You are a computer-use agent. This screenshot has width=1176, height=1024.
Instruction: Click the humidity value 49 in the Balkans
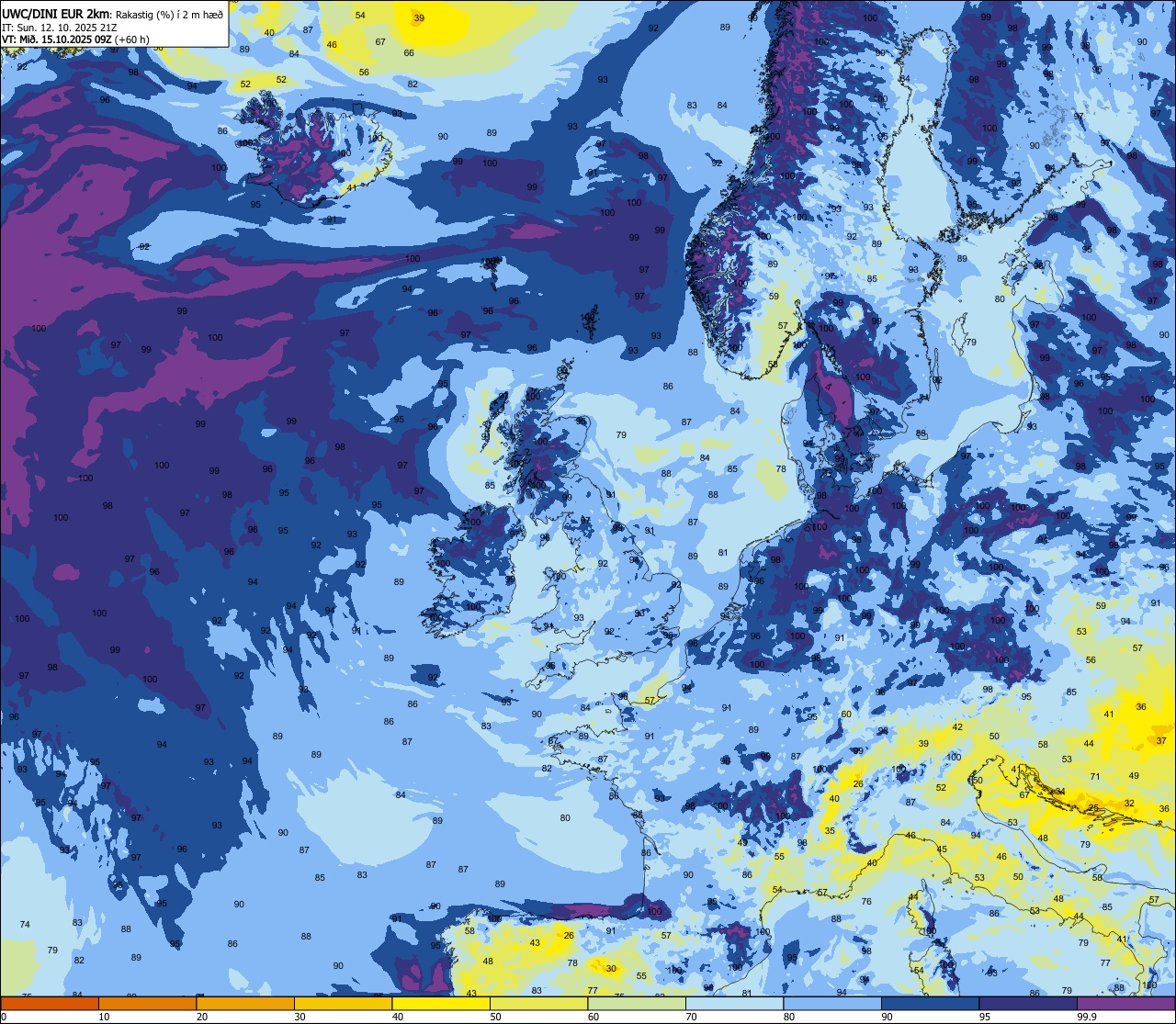pos(1134,776)
